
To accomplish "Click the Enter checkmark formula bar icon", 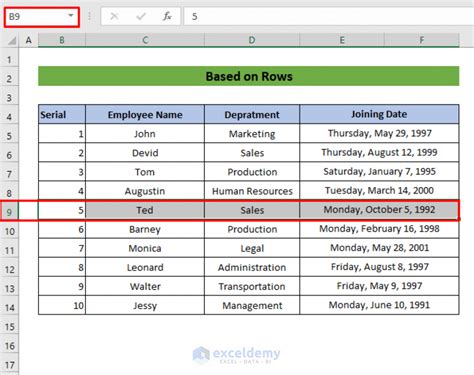I will click(141, 16).
